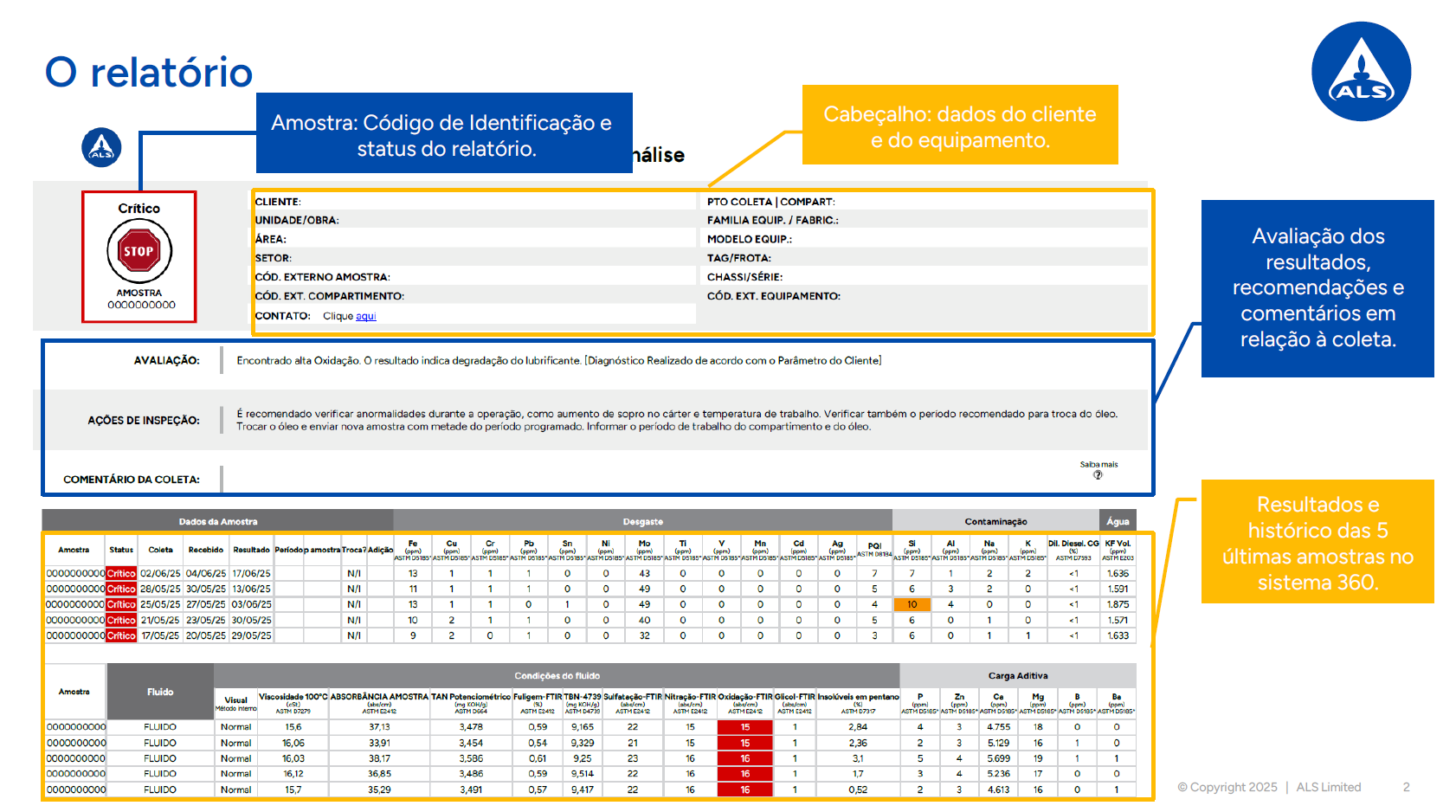Click the yellow Resultados e histórico callout

tap(1317, 542)
